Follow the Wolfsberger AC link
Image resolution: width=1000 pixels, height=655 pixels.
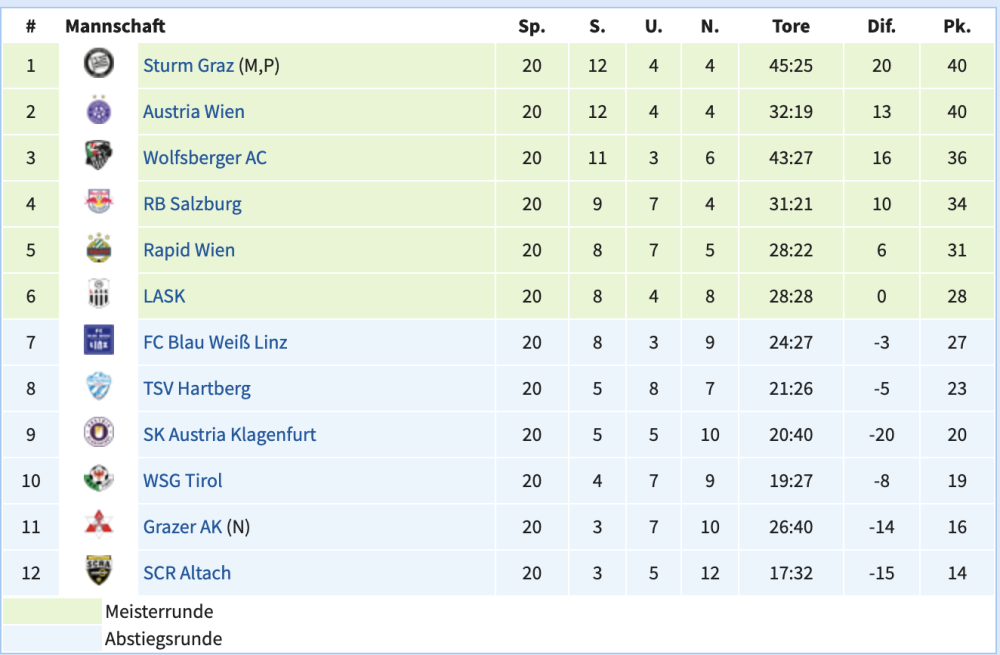point(204,158)
